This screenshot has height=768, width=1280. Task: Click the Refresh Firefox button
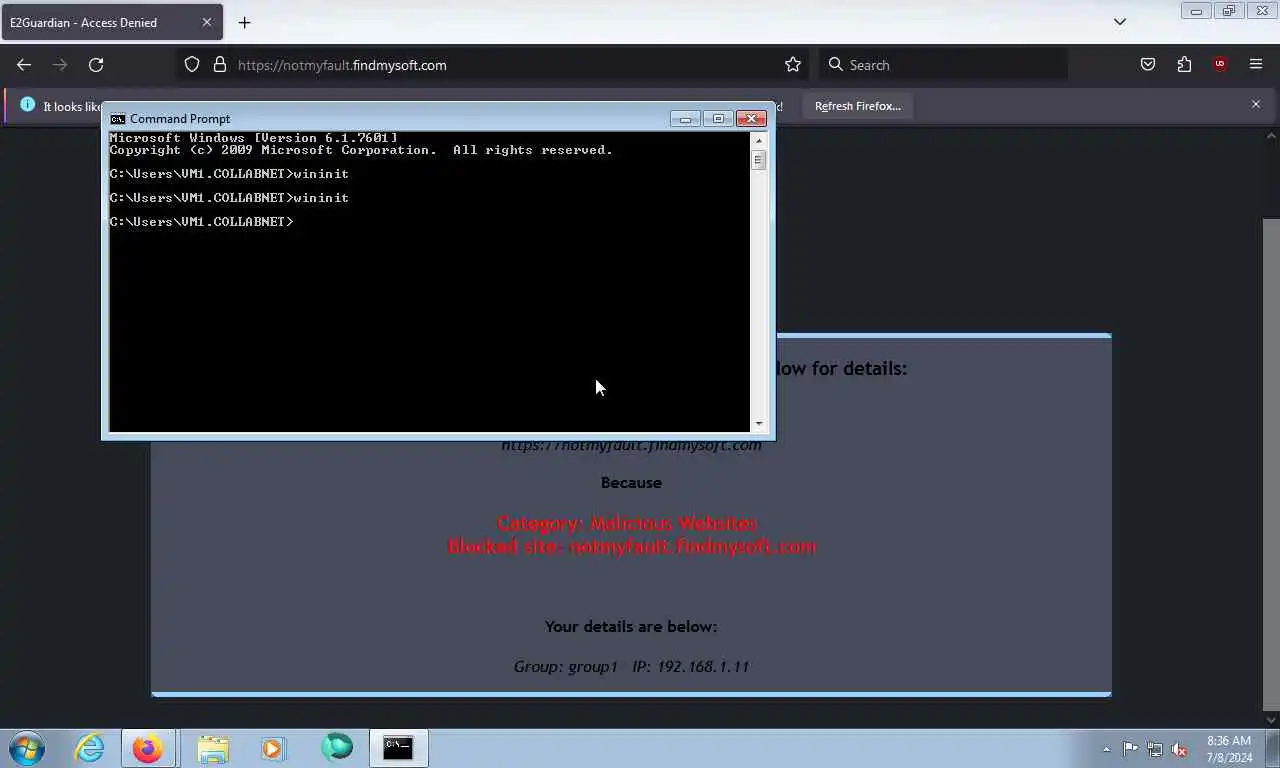point(858,105)
